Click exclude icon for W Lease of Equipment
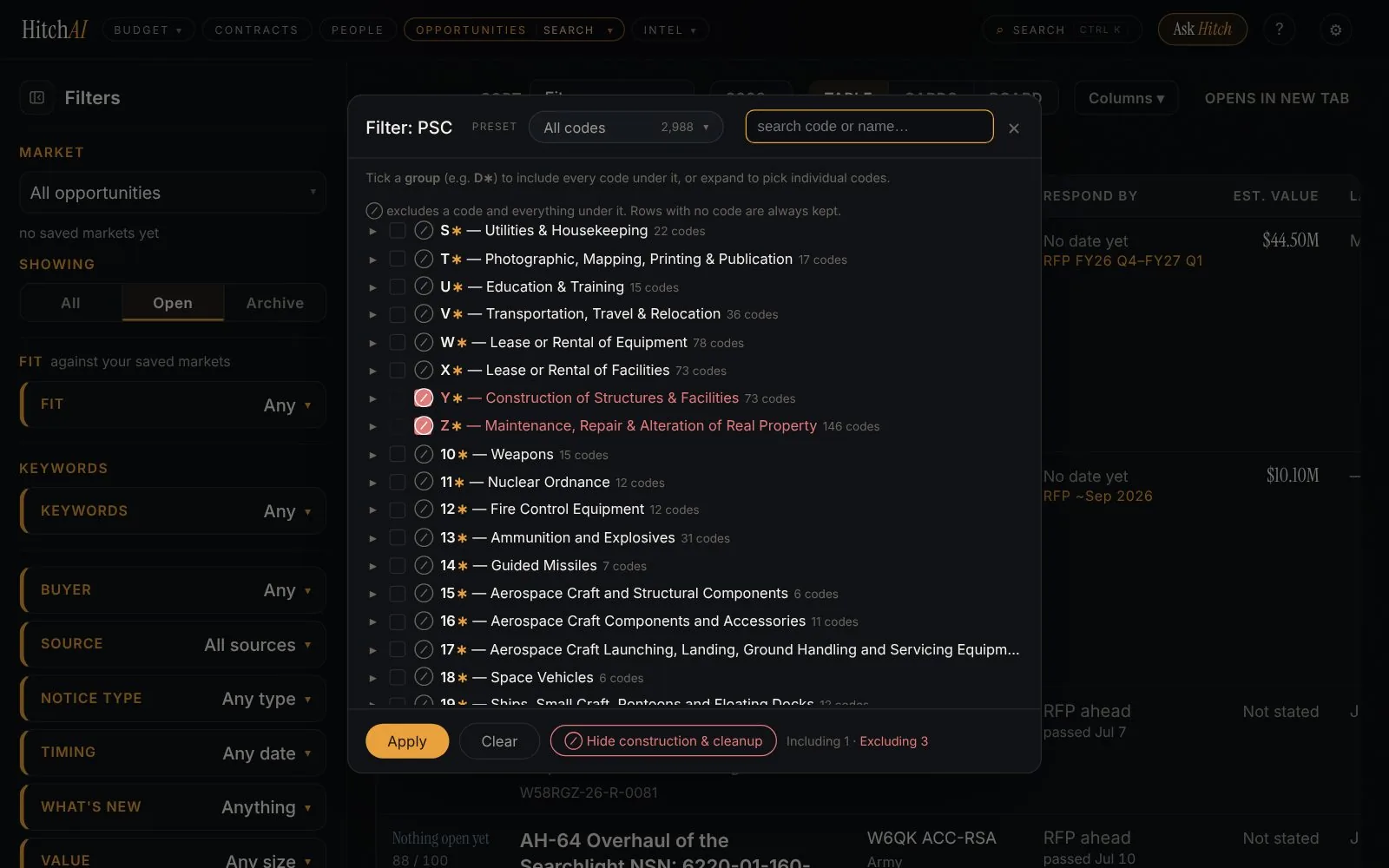1389x868 pixels. point(424,342)
